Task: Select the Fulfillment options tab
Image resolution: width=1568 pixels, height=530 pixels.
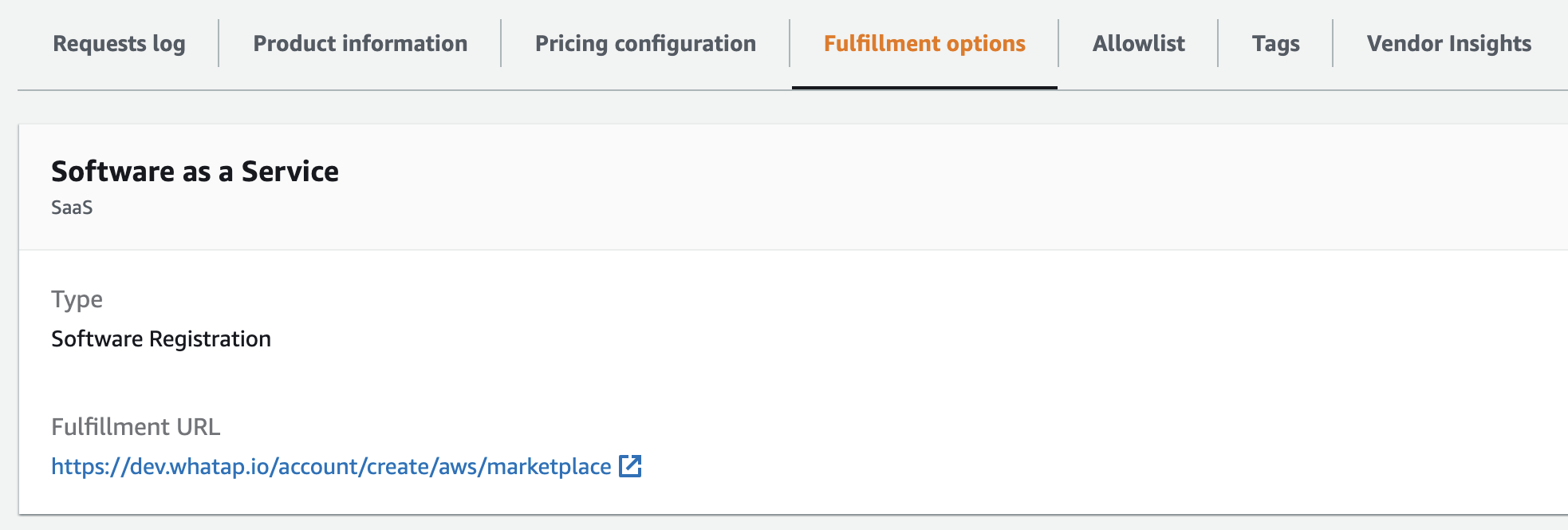Action: point(924,44)
